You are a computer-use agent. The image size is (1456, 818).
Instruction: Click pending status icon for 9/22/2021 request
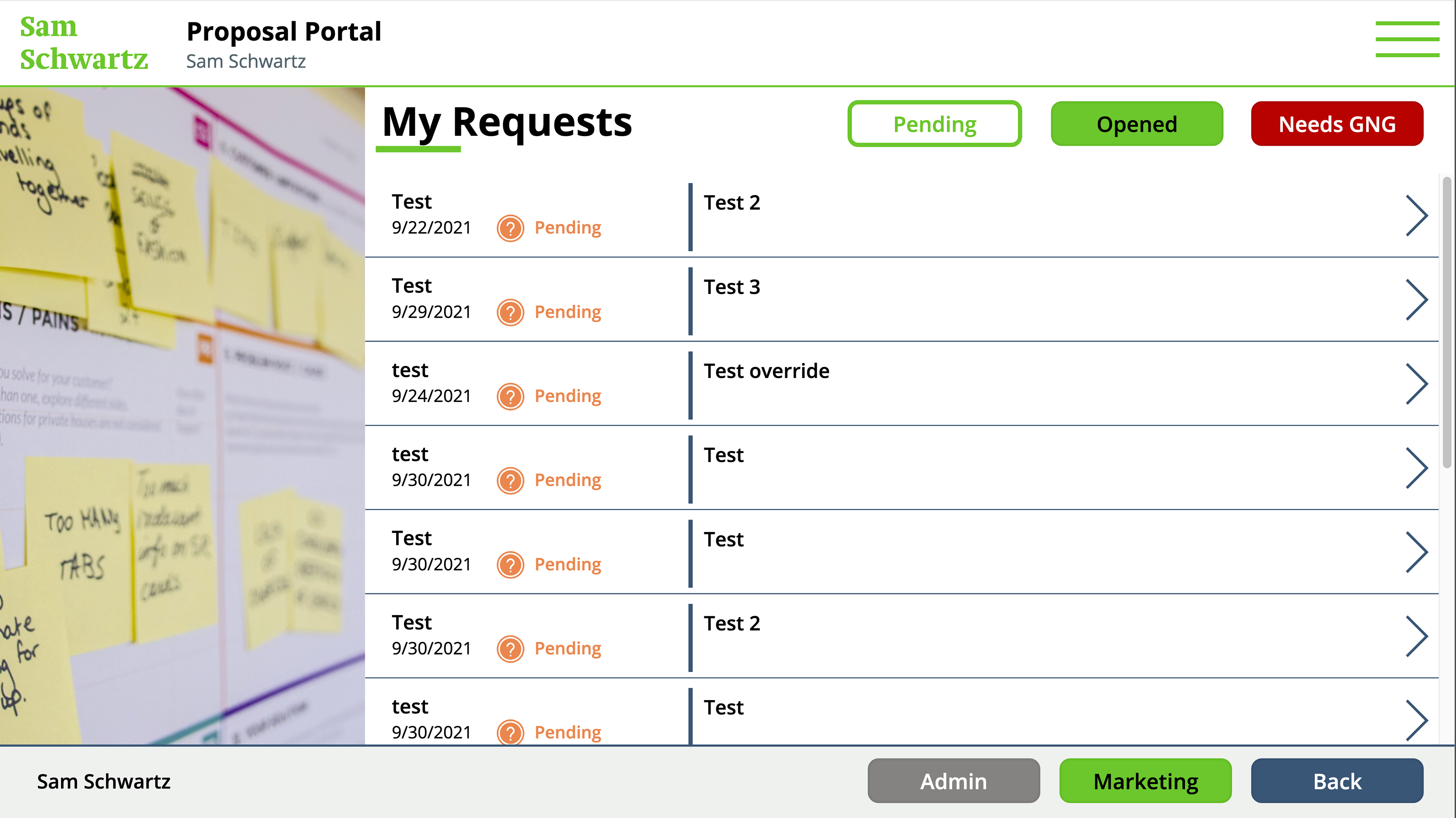point(510,228)
